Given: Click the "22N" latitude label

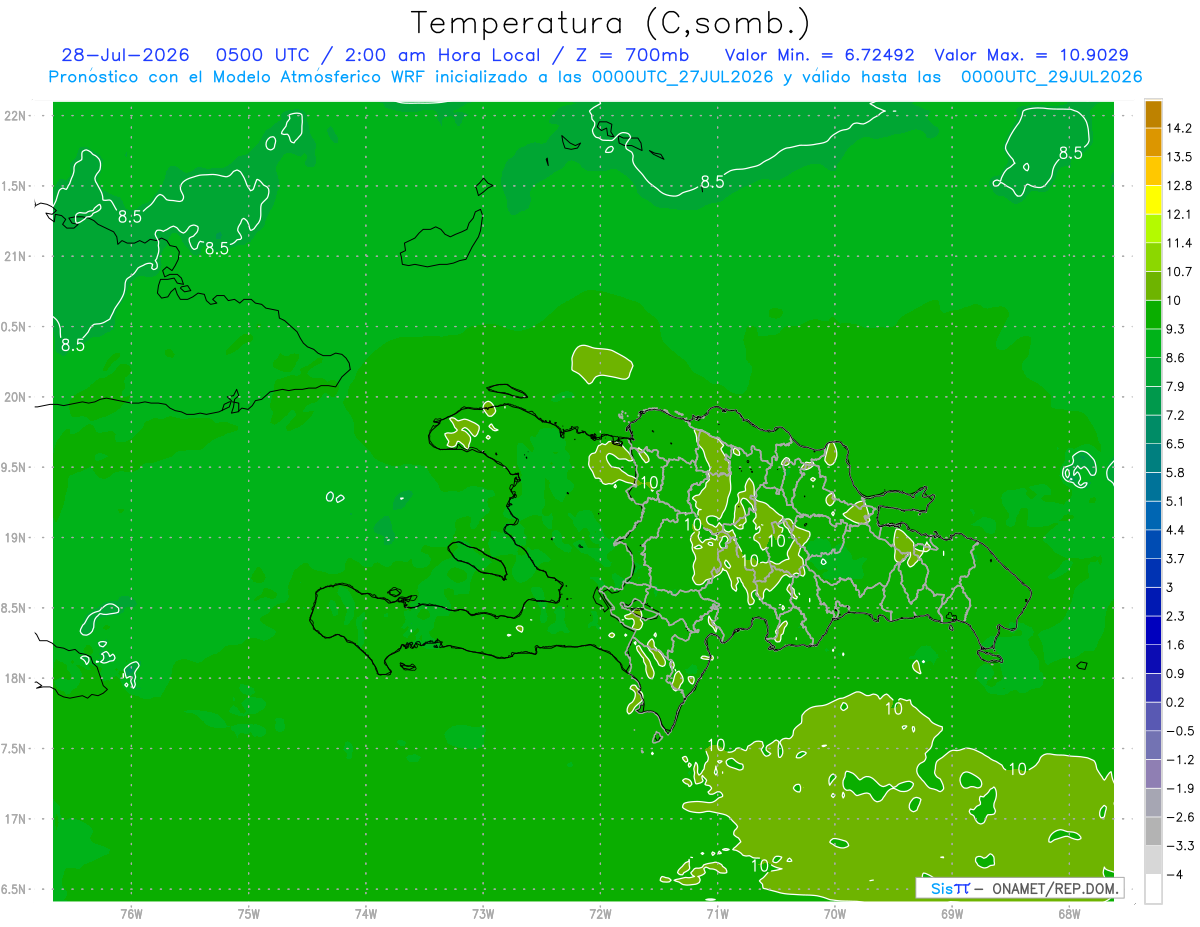Looking at the screenshot, I should point(17,116).
